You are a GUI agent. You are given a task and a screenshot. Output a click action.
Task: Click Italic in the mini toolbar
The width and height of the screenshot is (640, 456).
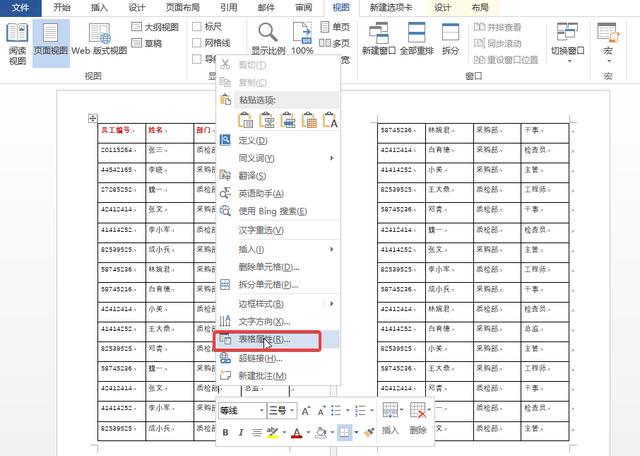point(241,432)
